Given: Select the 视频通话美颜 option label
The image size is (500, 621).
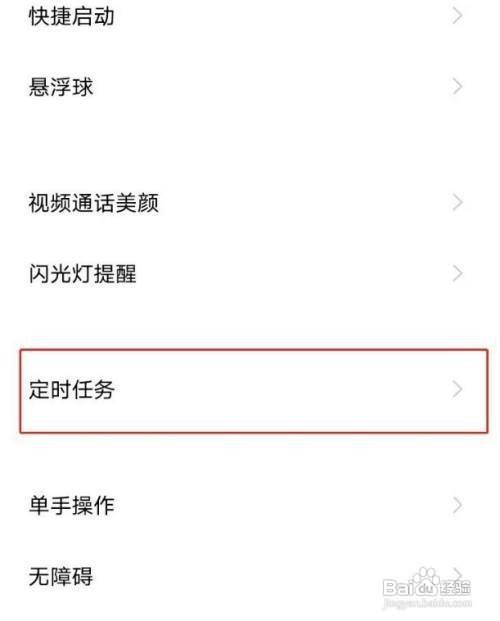Looking at the screenshot, I should pyautogui.click(x=94, y=203).
